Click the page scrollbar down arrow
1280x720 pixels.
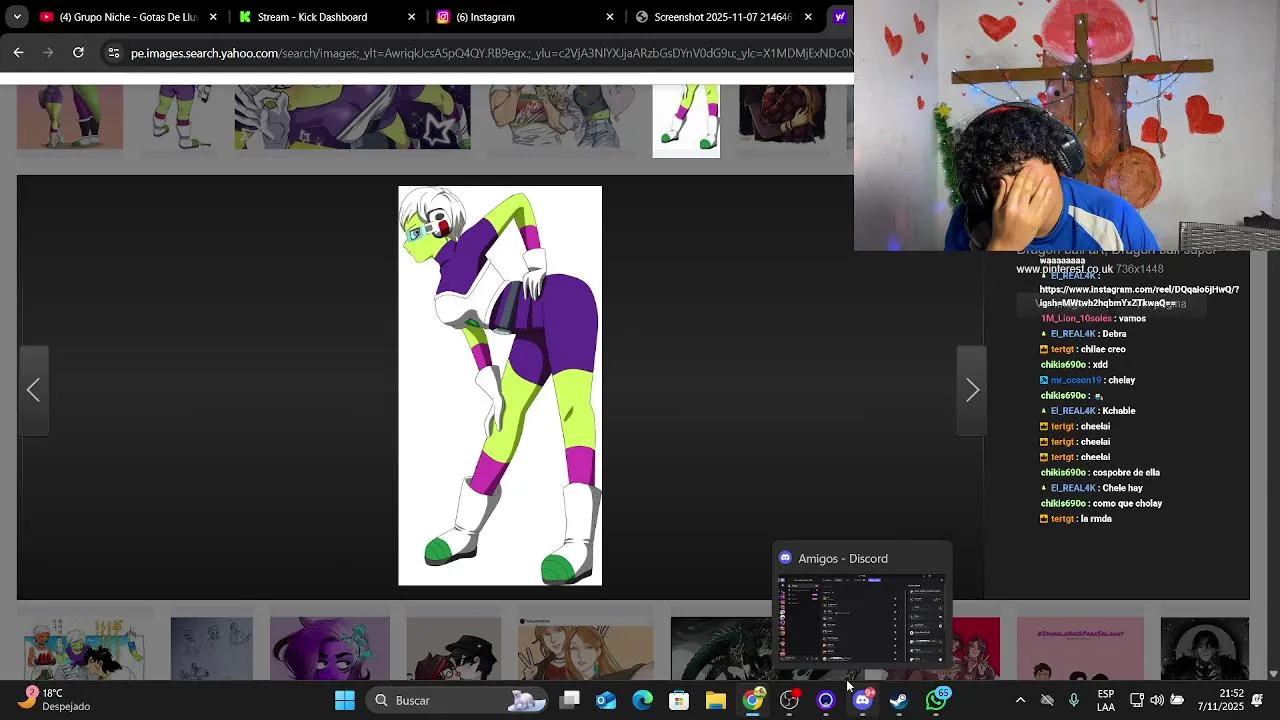[1273, 674]
